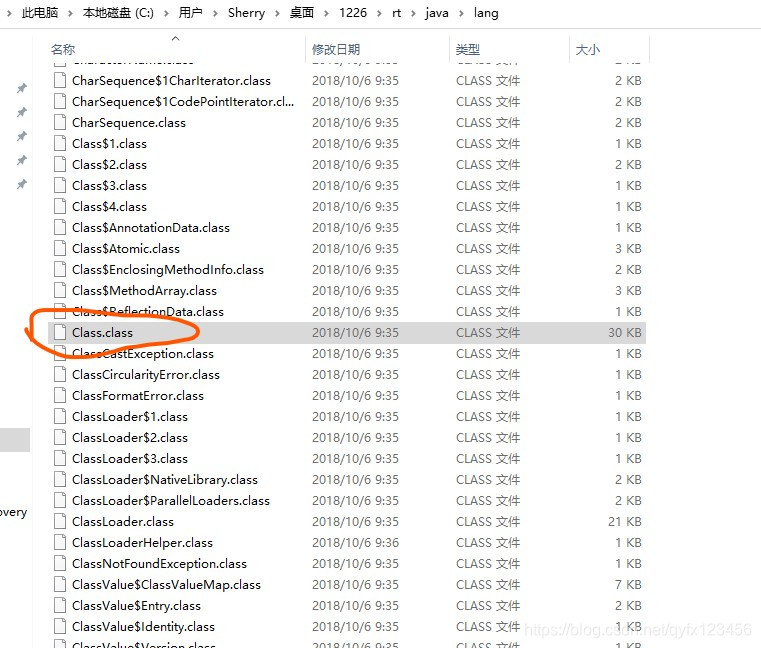Screen dimensions: 761x648
Task: Click the file icon of ClassLoaderHelper.class
Action: click(60, 542)
